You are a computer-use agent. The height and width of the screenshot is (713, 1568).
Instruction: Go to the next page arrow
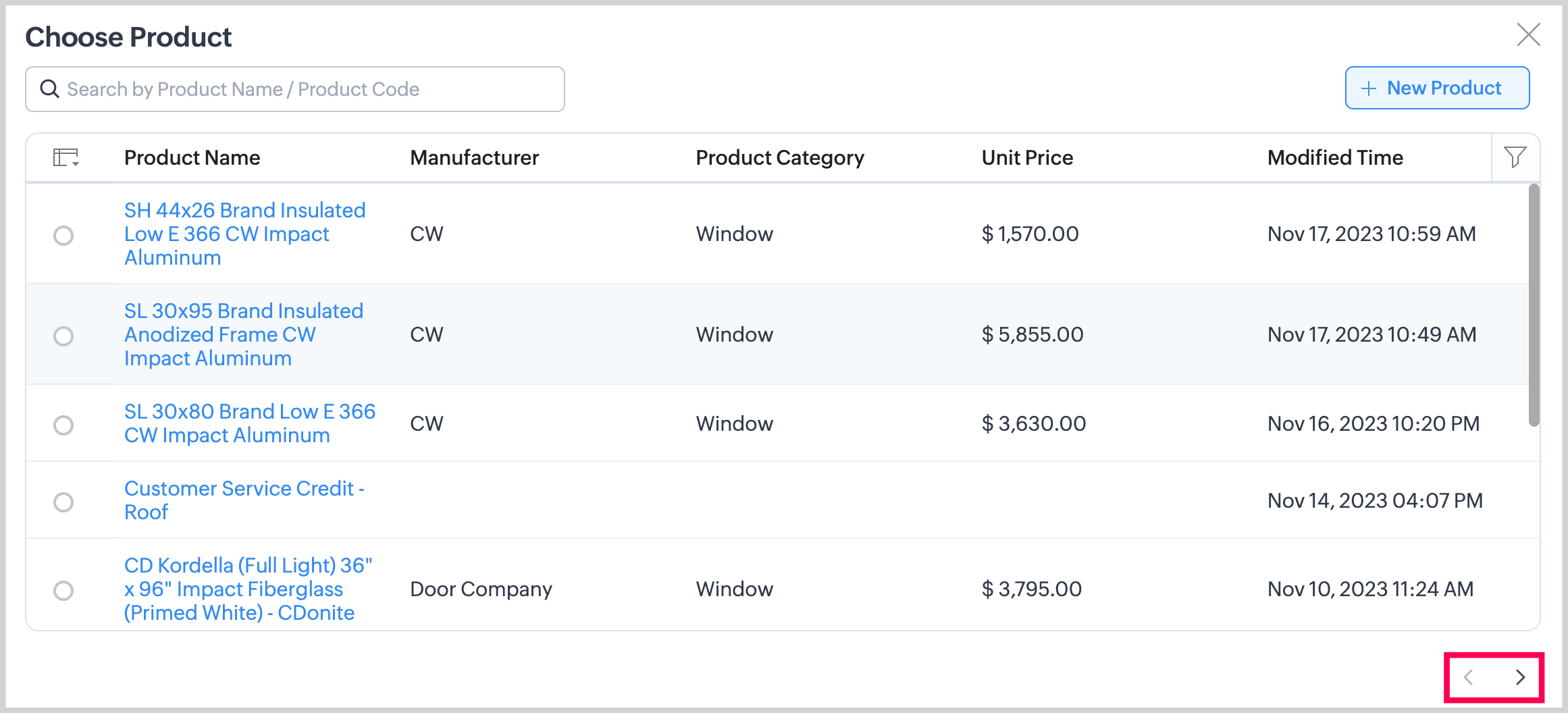pos(1520,677)
